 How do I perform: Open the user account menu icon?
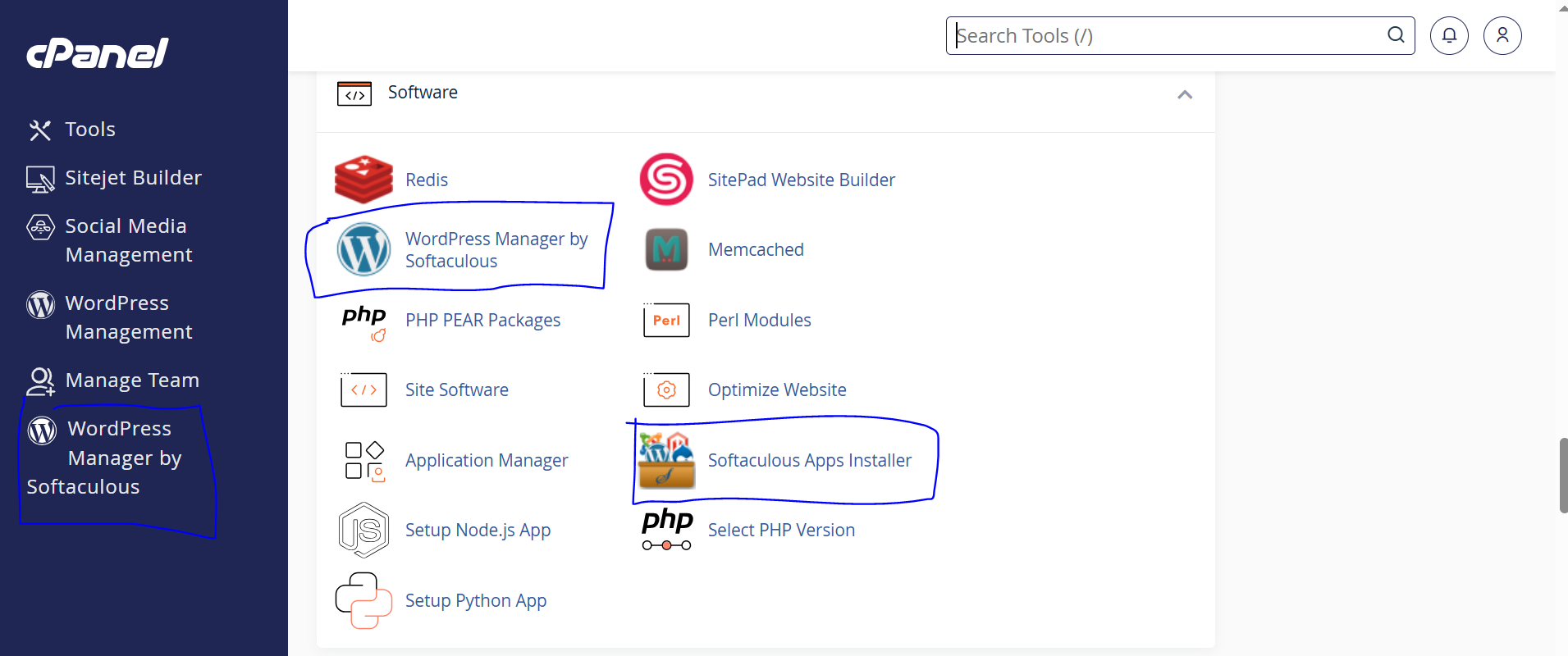point(1502,35)
